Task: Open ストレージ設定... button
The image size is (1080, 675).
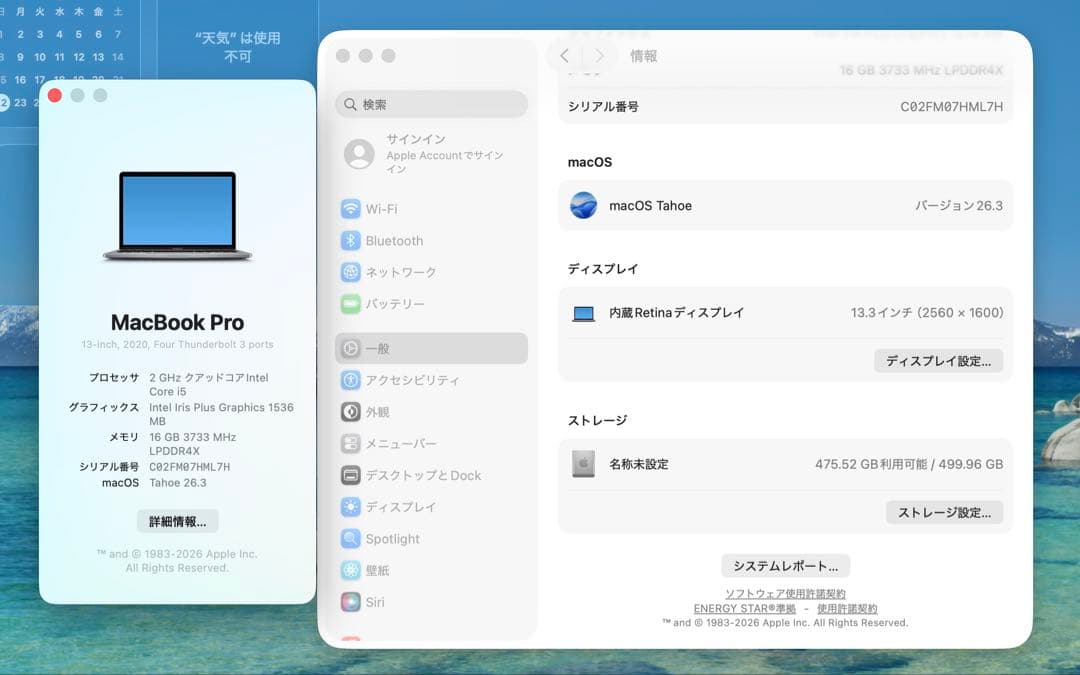Action: [x=944, y=512]
